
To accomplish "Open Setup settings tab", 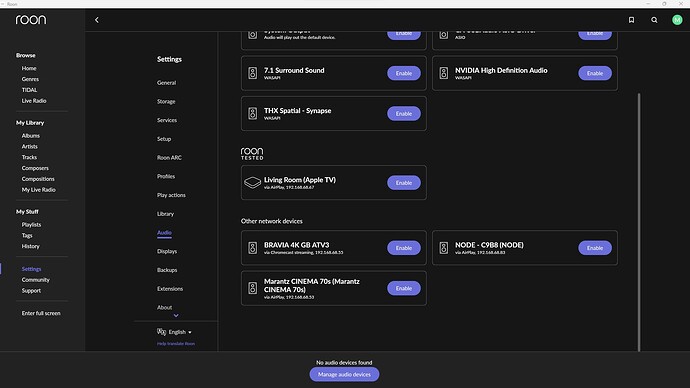I will pos(164,139).
